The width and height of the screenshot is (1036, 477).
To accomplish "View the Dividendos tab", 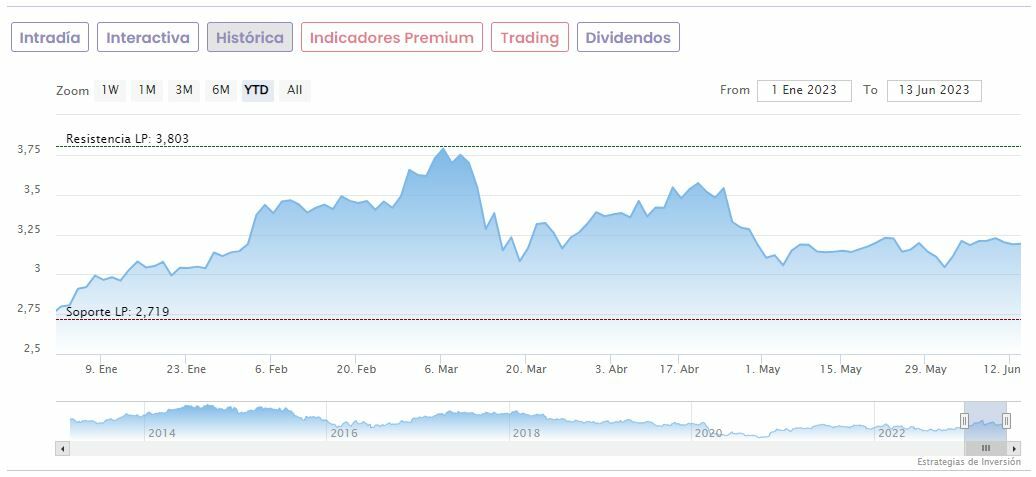I will (x=628, y=38).
